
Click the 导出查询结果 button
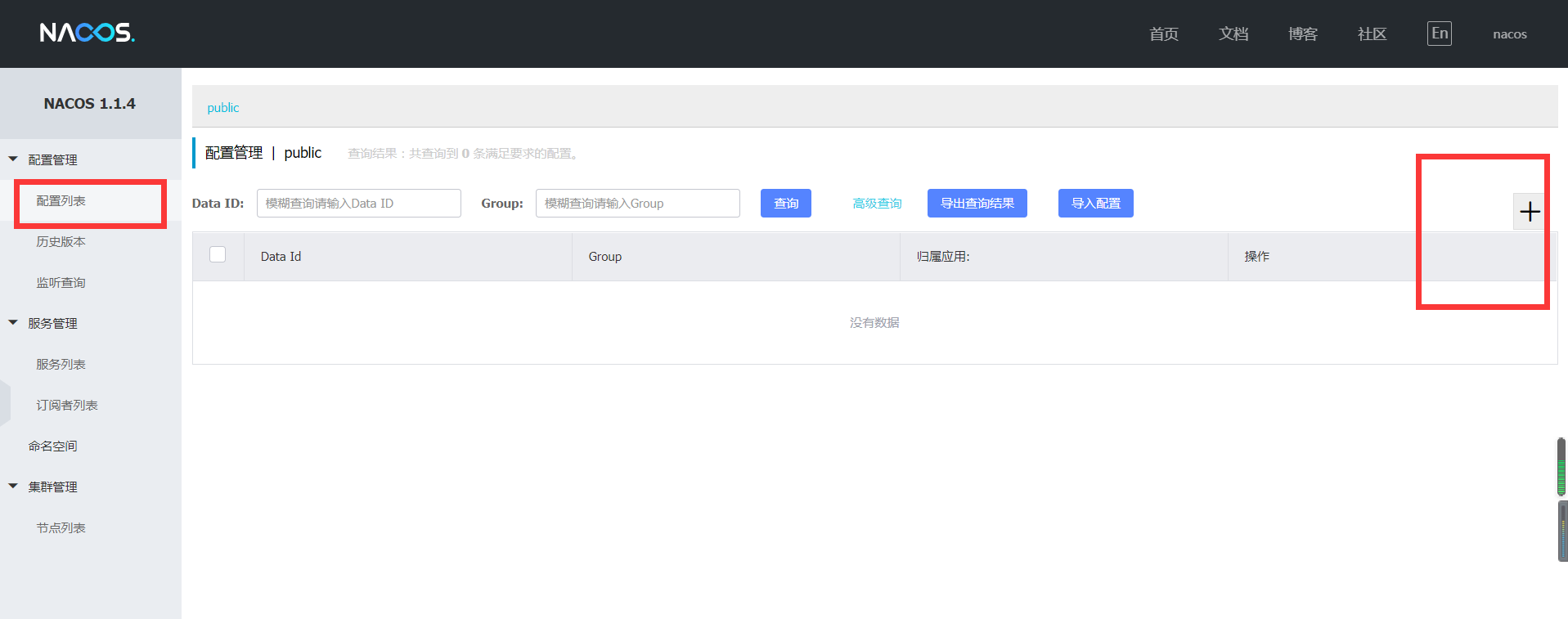click(977, 204)
